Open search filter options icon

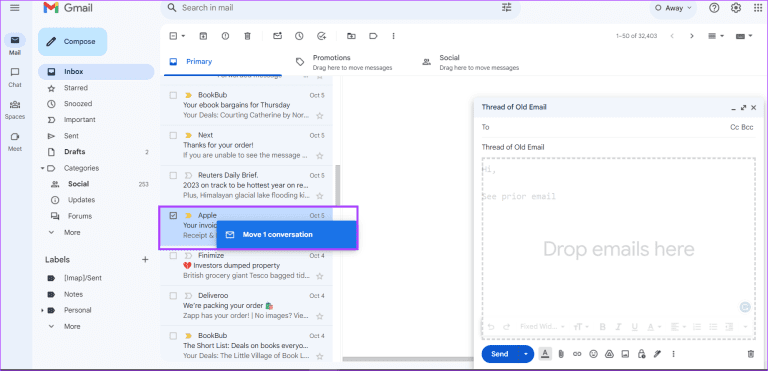click(x=507, y=8)
